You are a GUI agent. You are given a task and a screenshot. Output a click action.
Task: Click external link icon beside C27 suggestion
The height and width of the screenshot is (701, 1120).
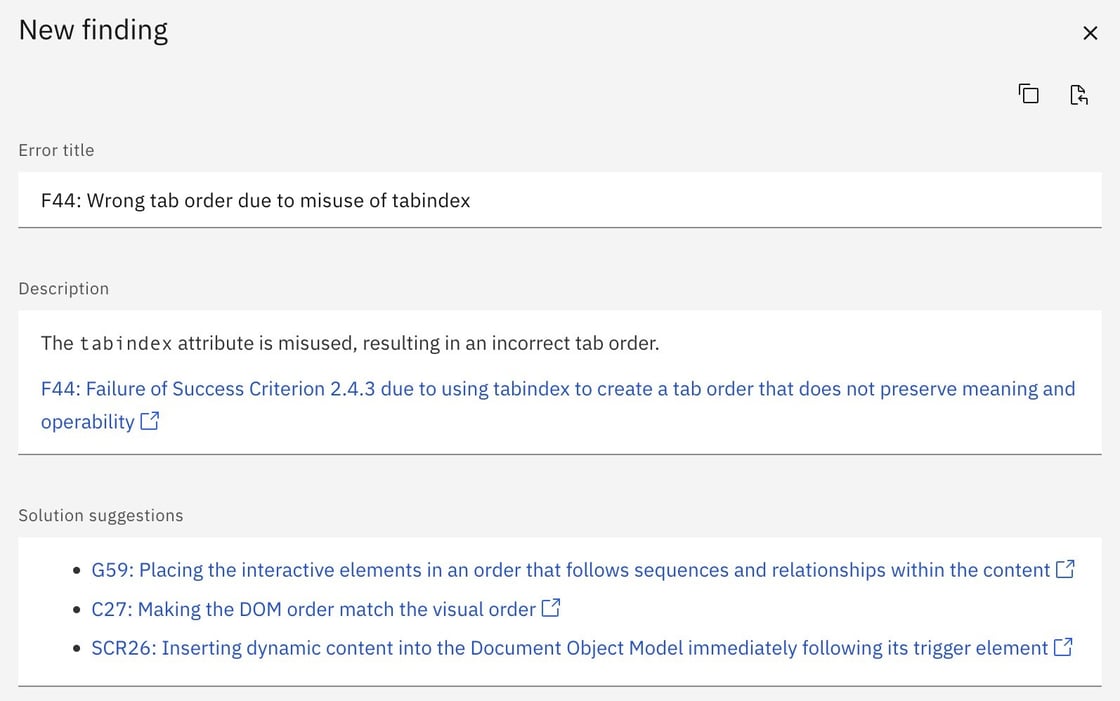[551, 608]
